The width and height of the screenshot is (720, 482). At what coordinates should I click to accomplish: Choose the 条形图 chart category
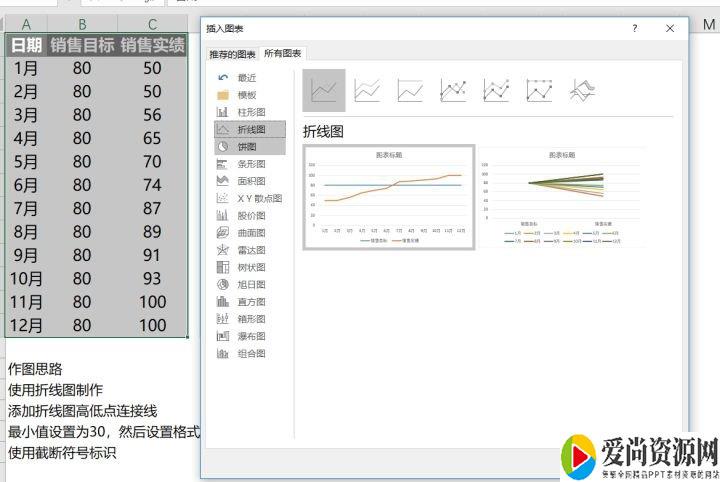tap(250, 163)
